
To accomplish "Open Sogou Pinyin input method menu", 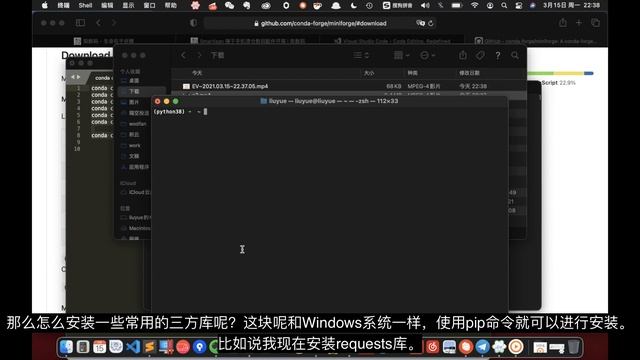I will click(x=397, y=5).
